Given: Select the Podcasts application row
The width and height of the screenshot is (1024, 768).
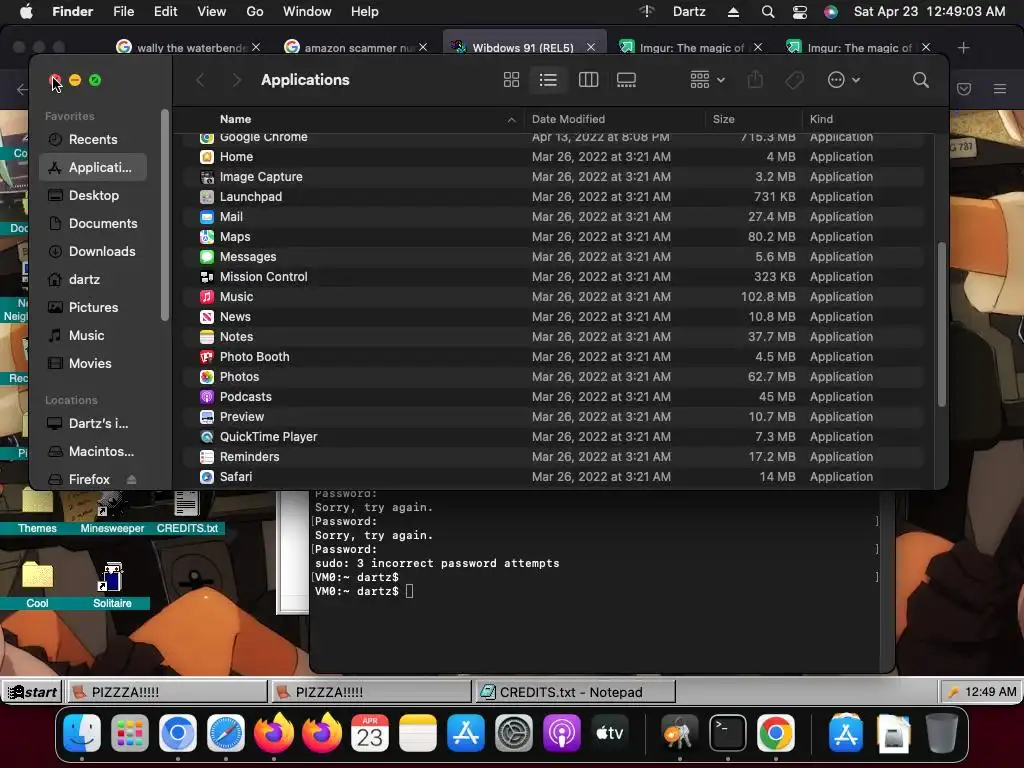Looking at the screenshot, I should 553,397.
